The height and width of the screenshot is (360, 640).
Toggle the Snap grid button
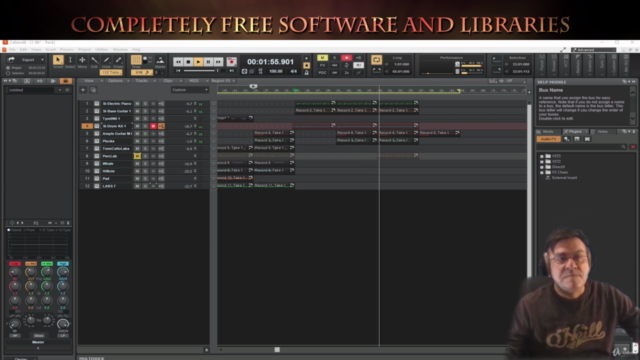click(136, 60)
